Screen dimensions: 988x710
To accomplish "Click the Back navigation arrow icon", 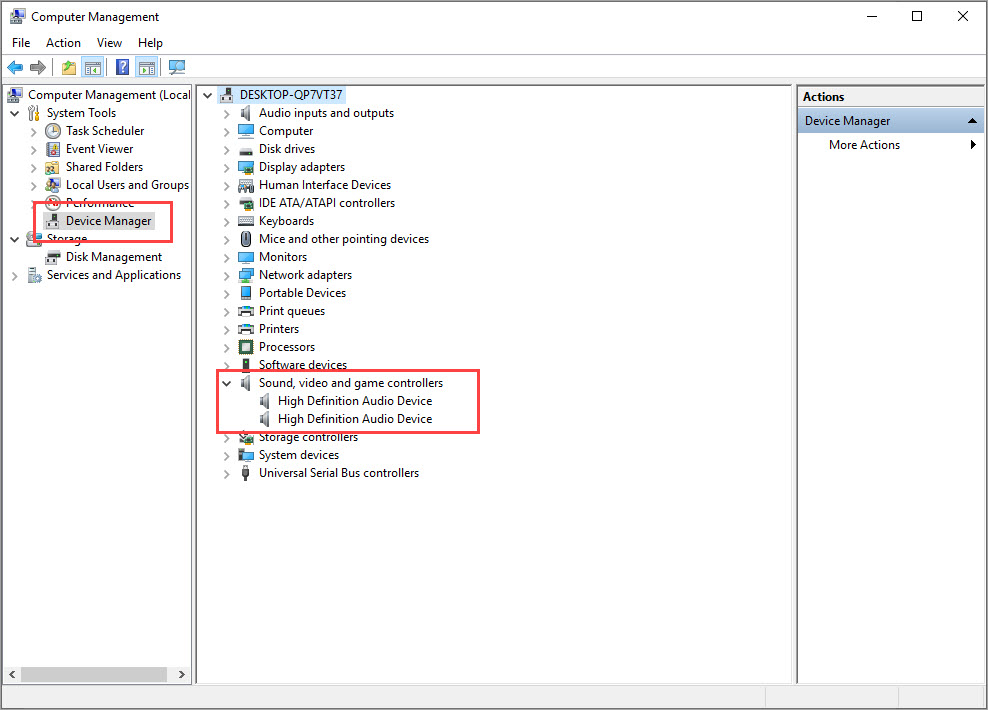I will 15,67.
